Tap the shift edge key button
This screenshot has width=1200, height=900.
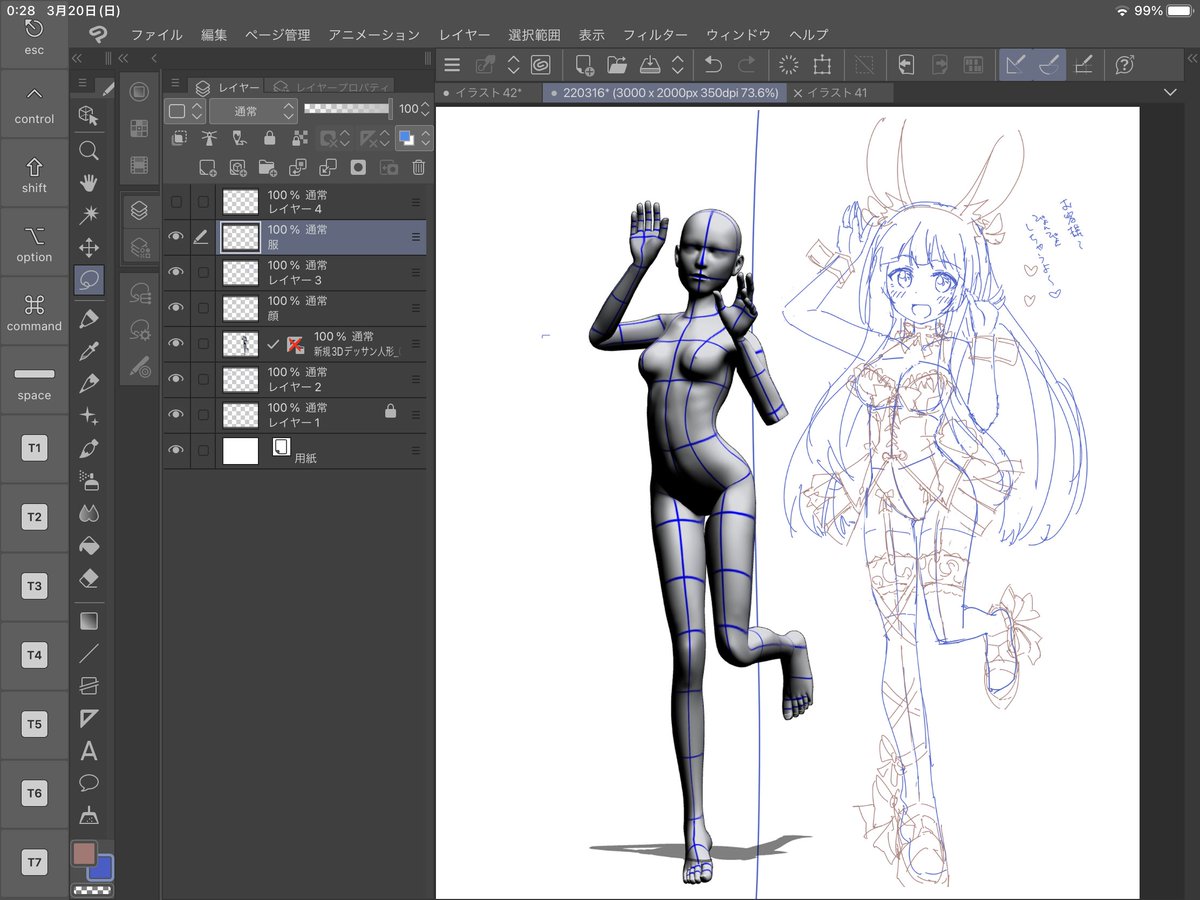pyautogui.click(x=34, y=173)
